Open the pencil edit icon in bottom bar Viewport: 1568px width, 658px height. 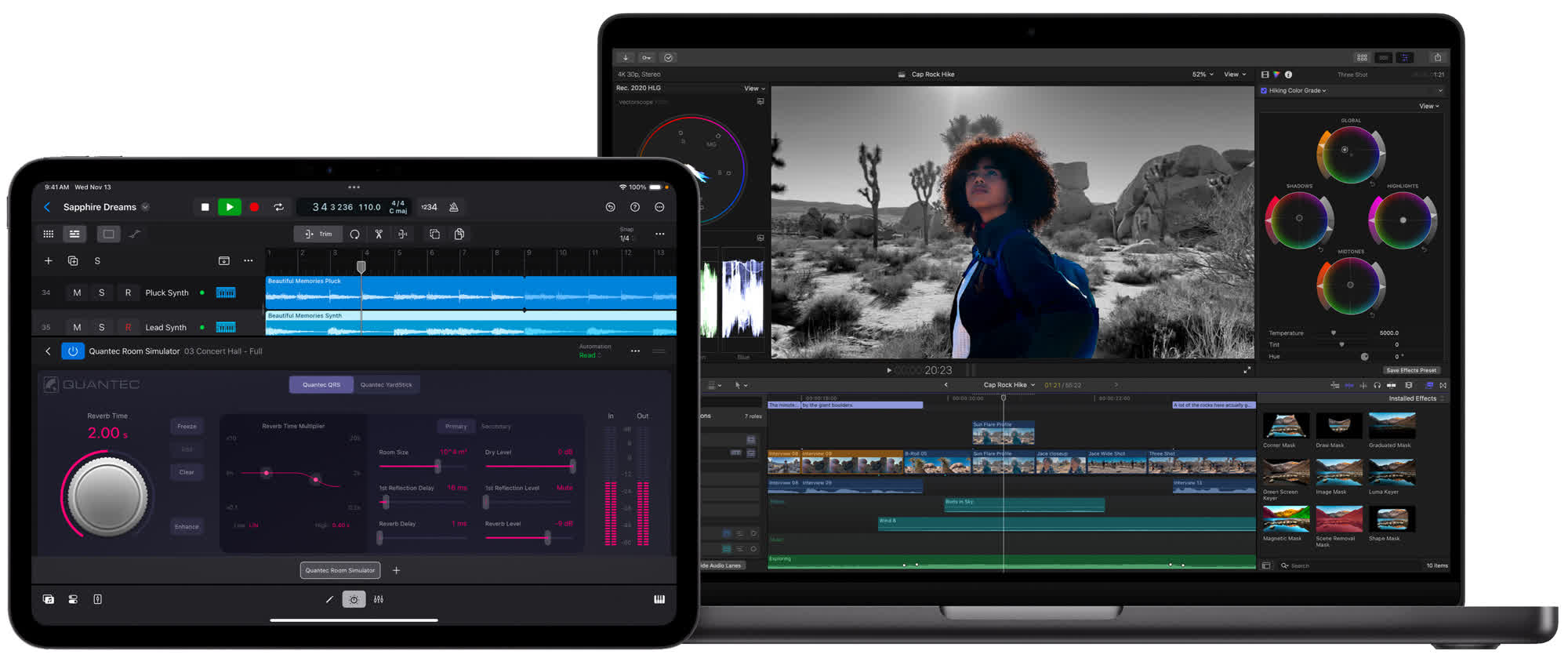coord(329,599)
